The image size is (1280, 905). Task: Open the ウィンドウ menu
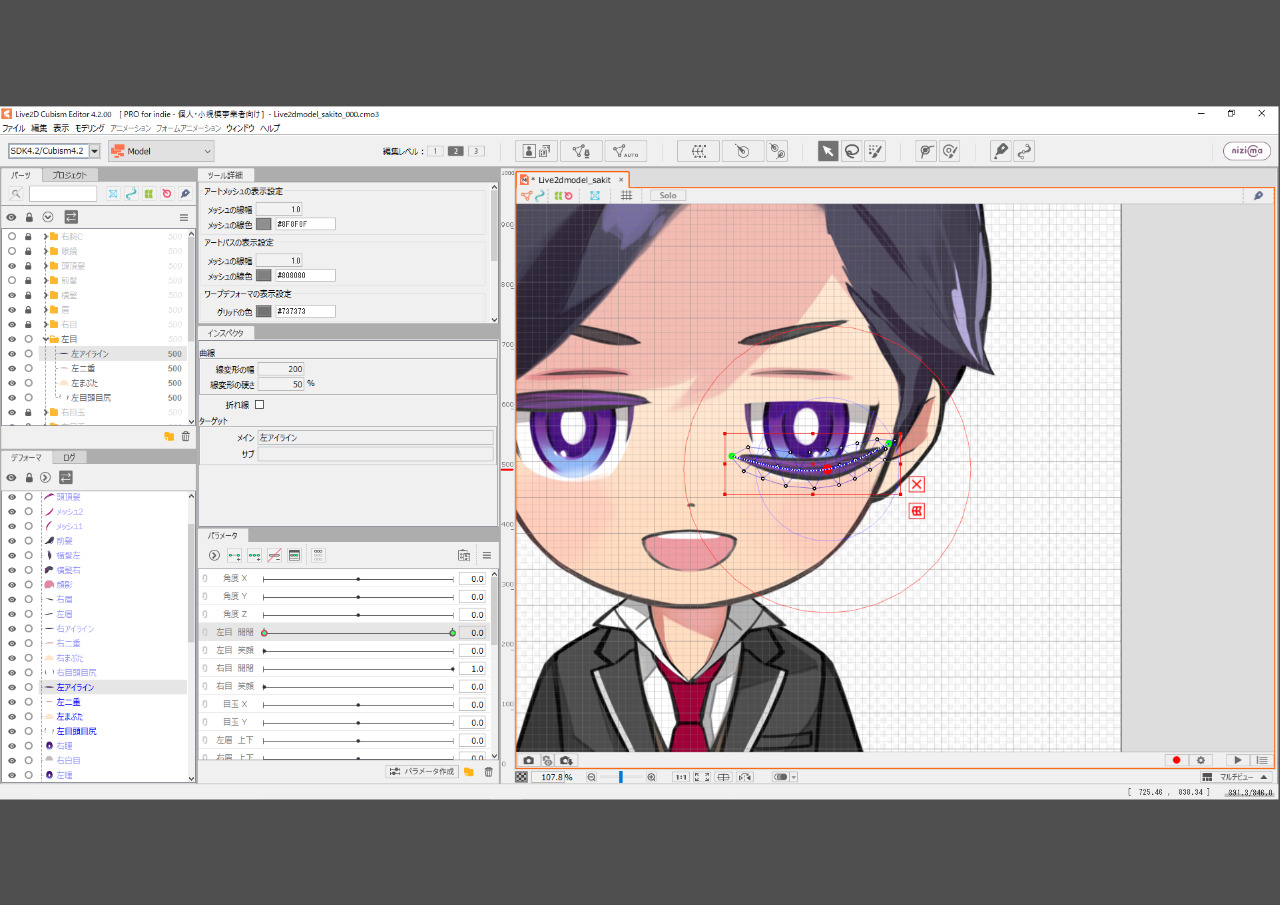240,128
